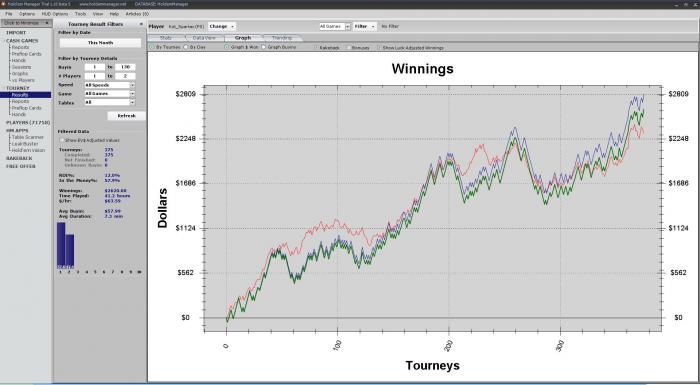Open the Help menu
This screenshot has width=700, height=385.
114,14
